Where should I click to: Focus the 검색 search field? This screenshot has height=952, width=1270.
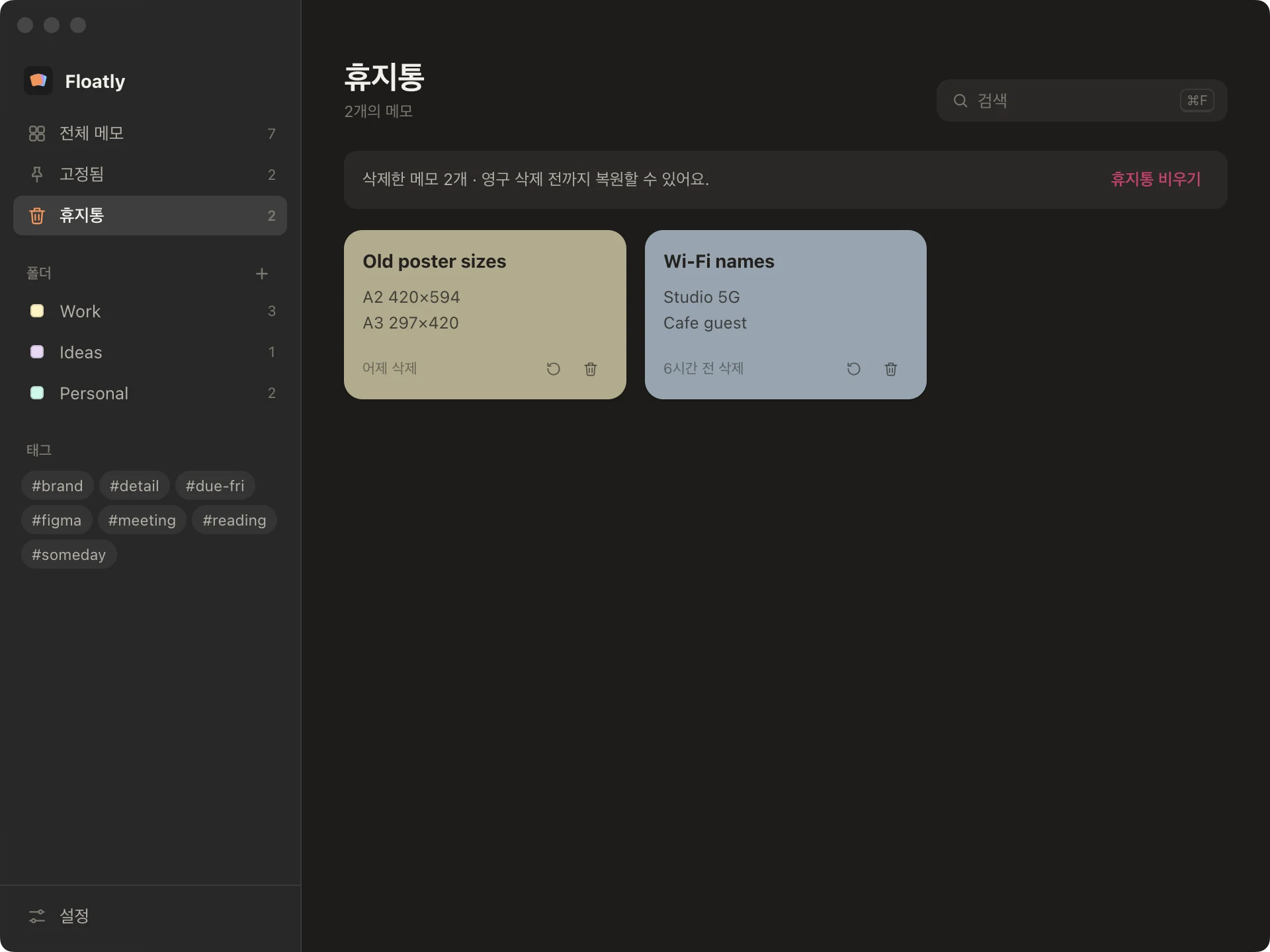pyautogui.click(x=1082, y=100)
